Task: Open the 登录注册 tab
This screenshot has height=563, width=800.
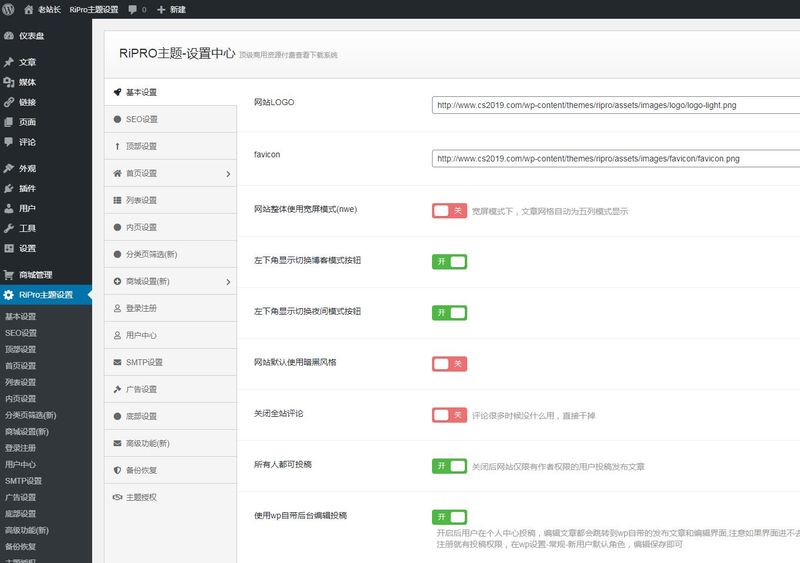Action: tap(170, 308)
